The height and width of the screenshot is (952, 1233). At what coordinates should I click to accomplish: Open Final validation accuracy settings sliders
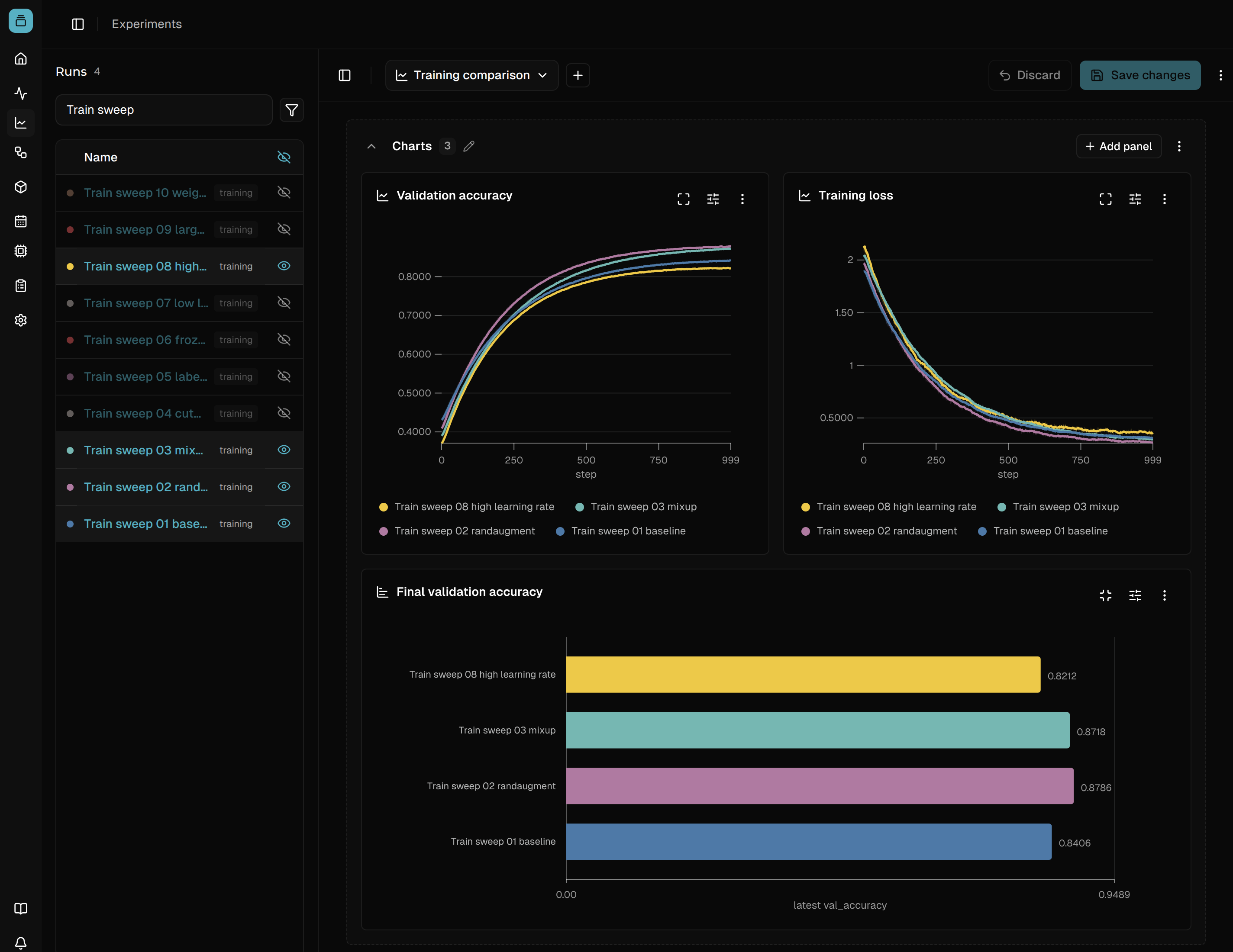click(x=1135, y=595)
